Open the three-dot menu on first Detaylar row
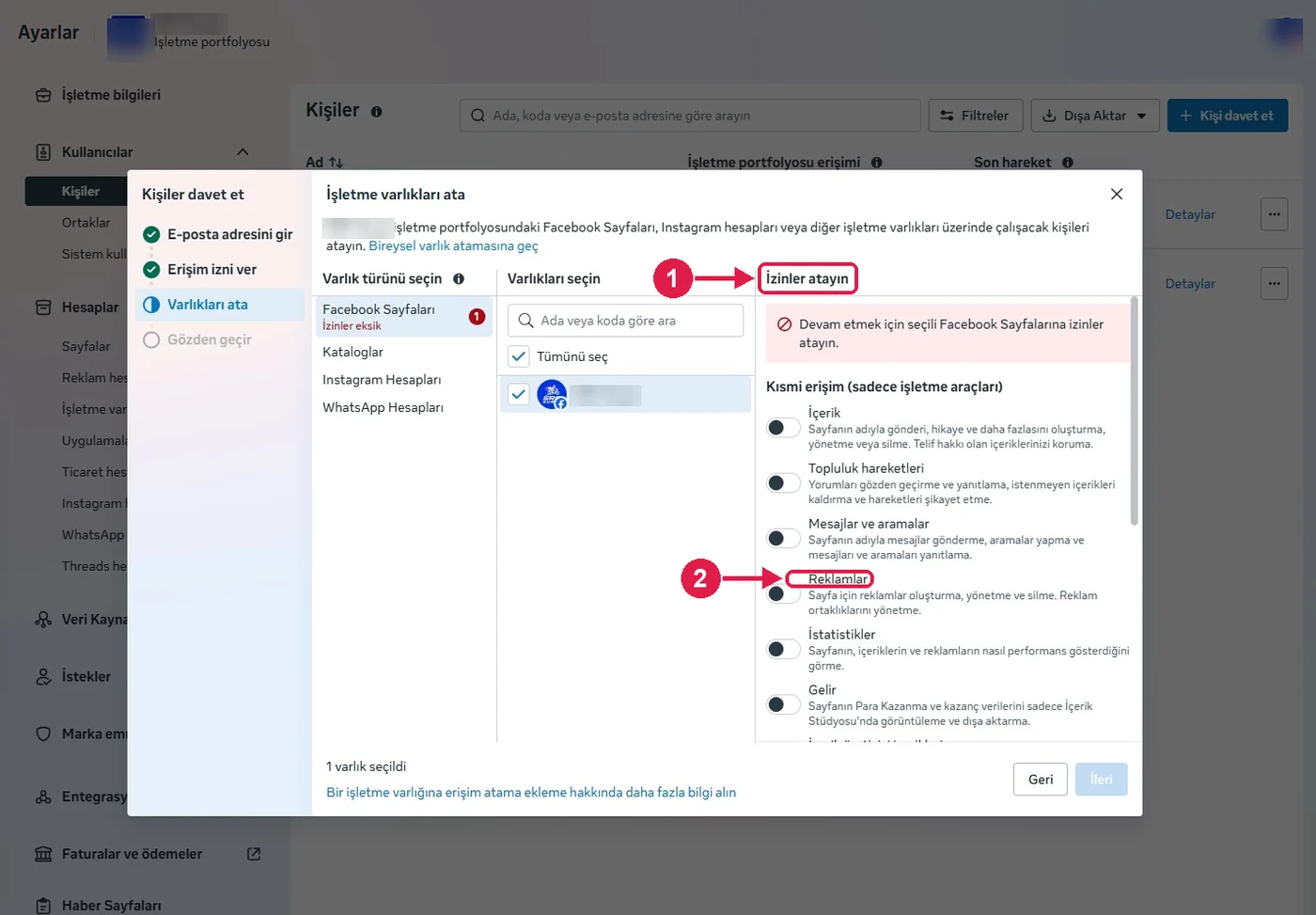This screenshot has height=915, width=1316. point(1274,214)
